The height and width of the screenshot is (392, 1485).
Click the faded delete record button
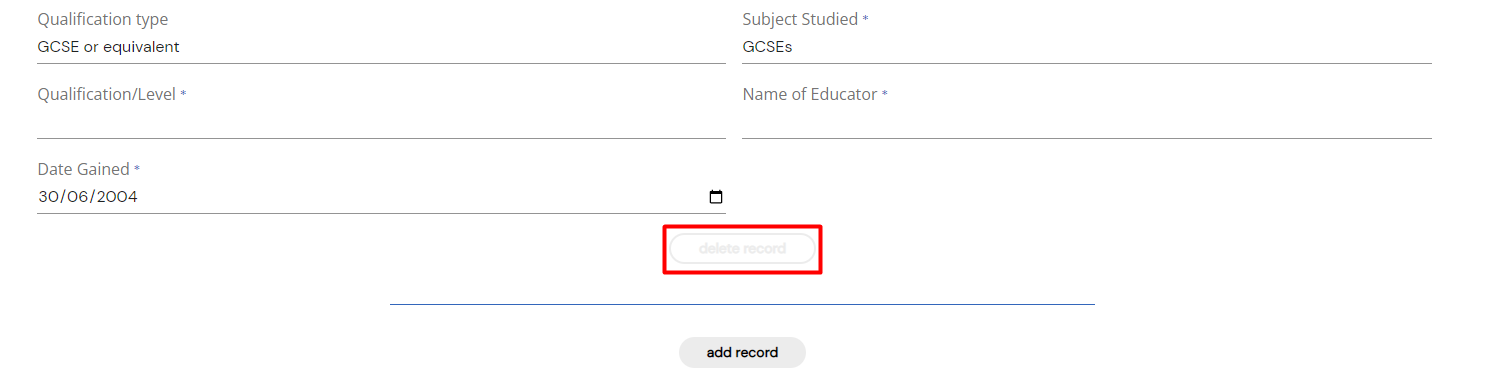coord(742,248)
